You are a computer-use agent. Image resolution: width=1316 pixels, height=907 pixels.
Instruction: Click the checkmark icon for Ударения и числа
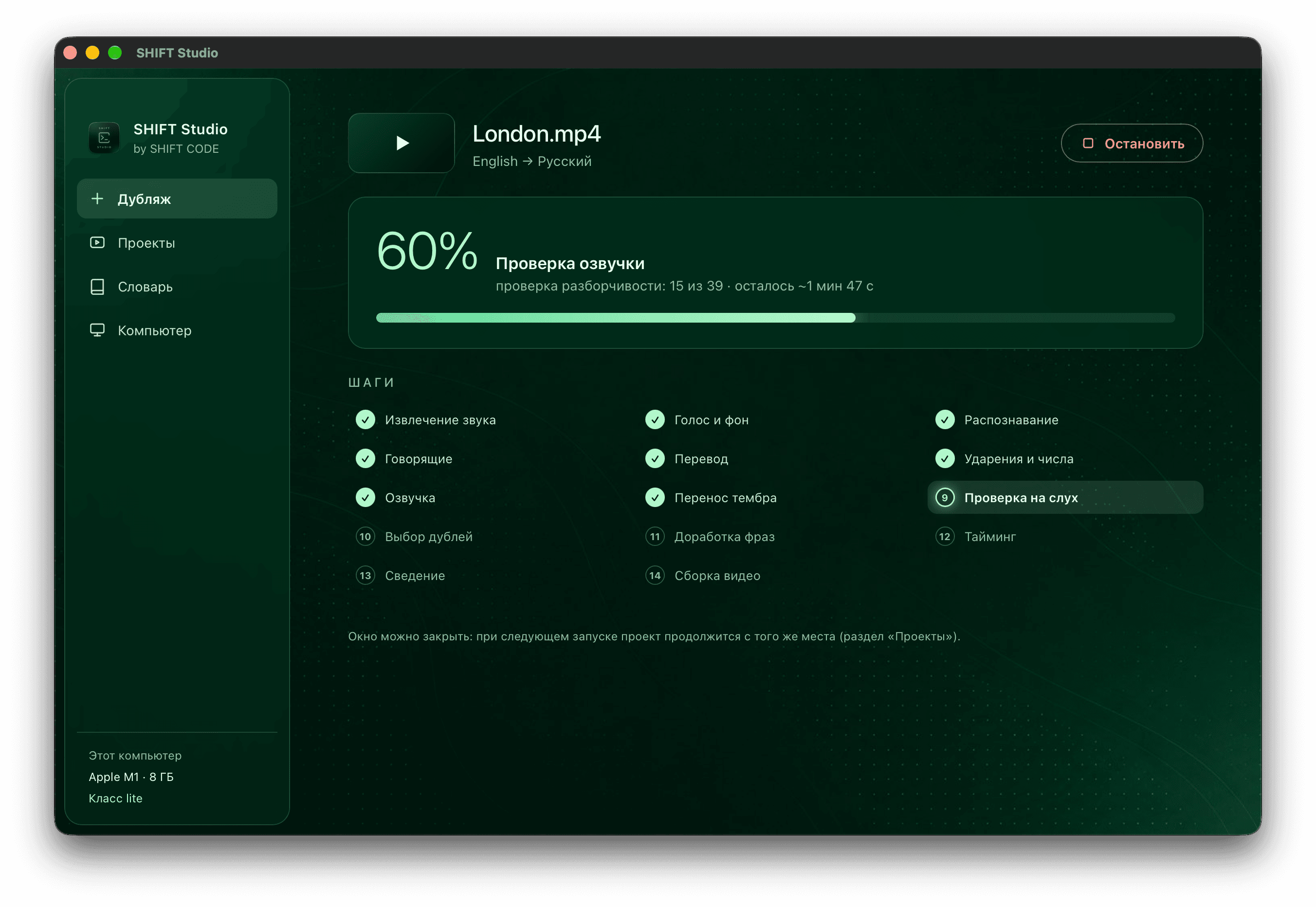tap(945, 459)
